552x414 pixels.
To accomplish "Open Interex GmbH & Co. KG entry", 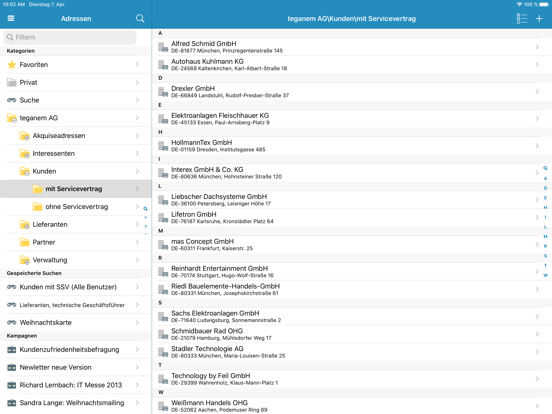I will click(x=352, y=173).
